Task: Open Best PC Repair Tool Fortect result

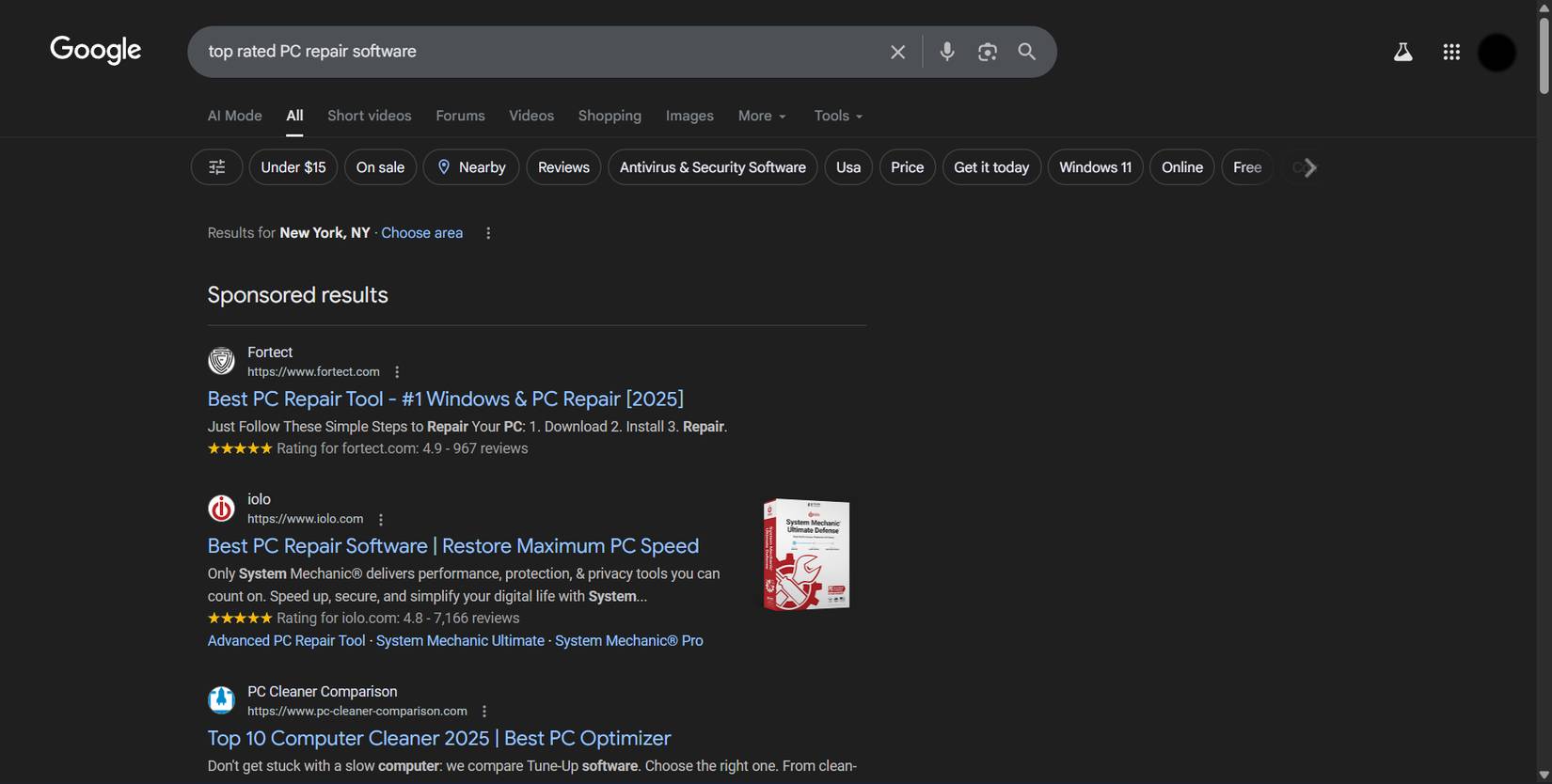Action: [x=446, y=399]
